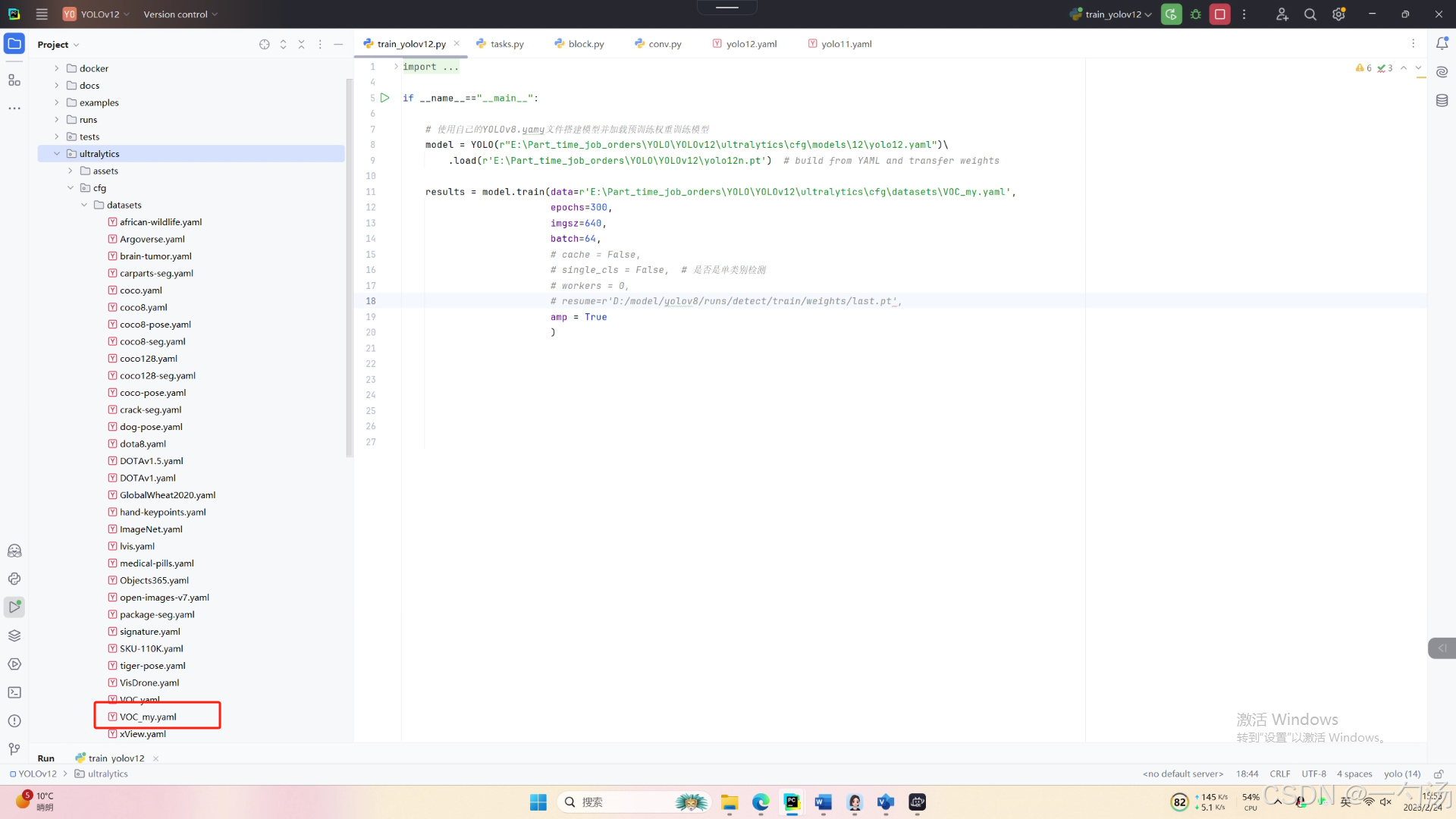This screenshot has width=1456, height=819.
Task: Click the project tree vertical scrollbar
Action: 350,265
